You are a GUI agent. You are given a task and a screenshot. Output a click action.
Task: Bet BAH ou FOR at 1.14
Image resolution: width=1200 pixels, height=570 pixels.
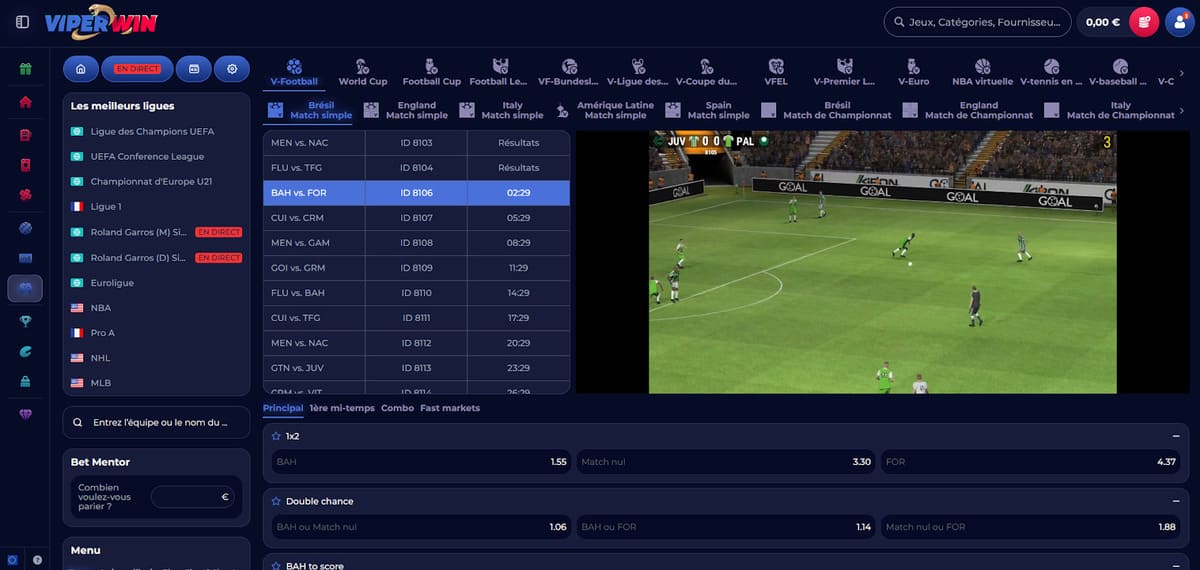click(726, 527)
